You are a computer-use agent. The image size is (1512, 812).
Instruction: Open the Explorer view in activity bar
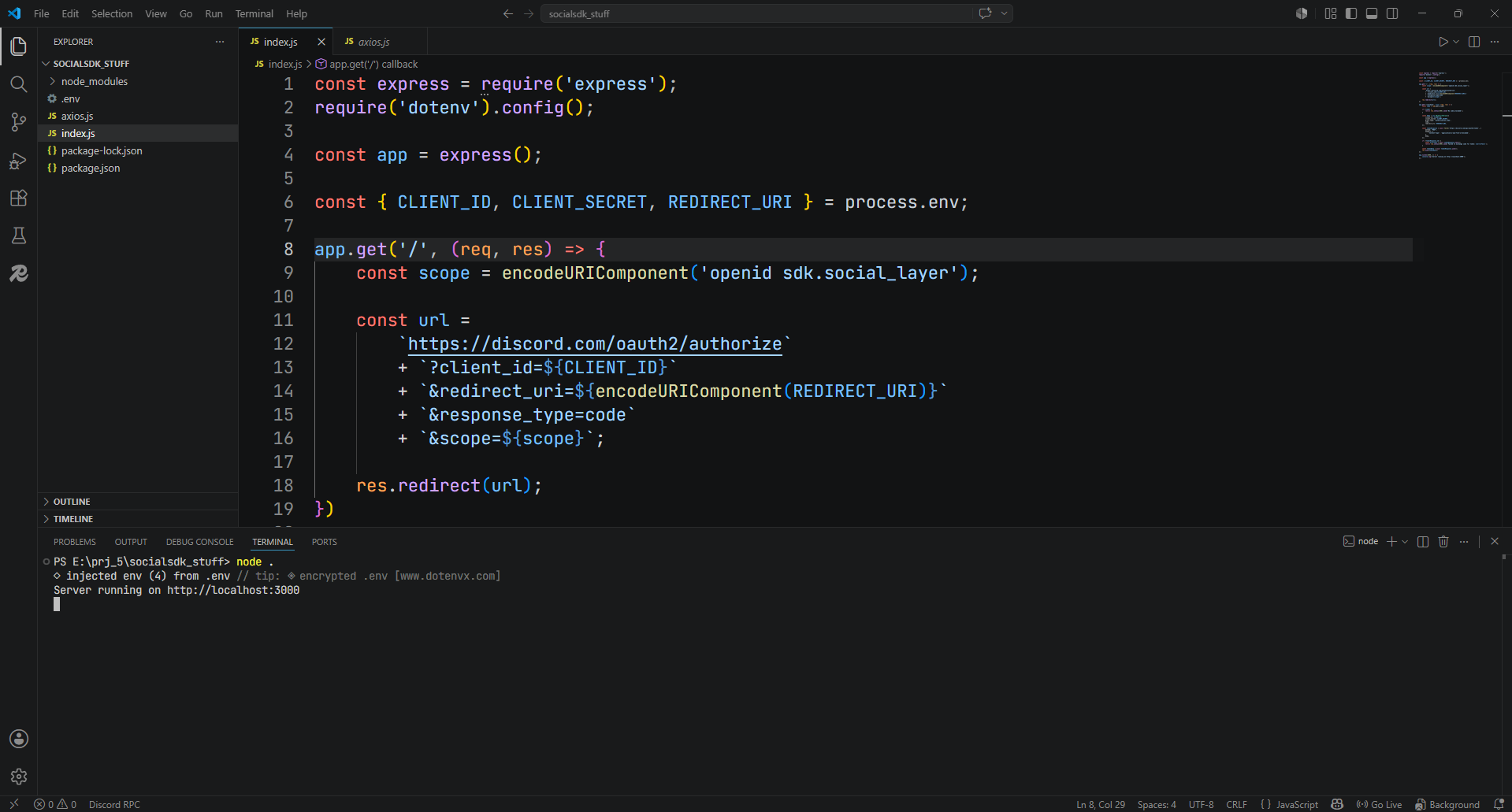[19, 46]
